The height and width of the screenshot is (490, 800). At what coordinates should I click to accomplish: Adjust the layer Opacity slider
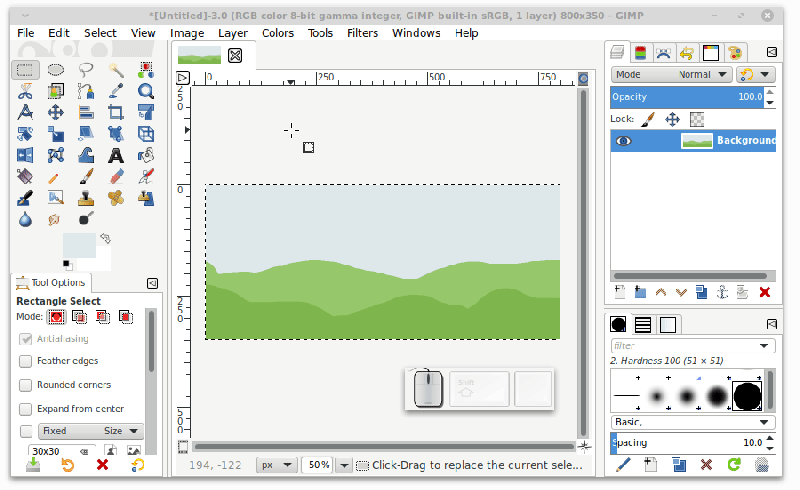(687, 97)
